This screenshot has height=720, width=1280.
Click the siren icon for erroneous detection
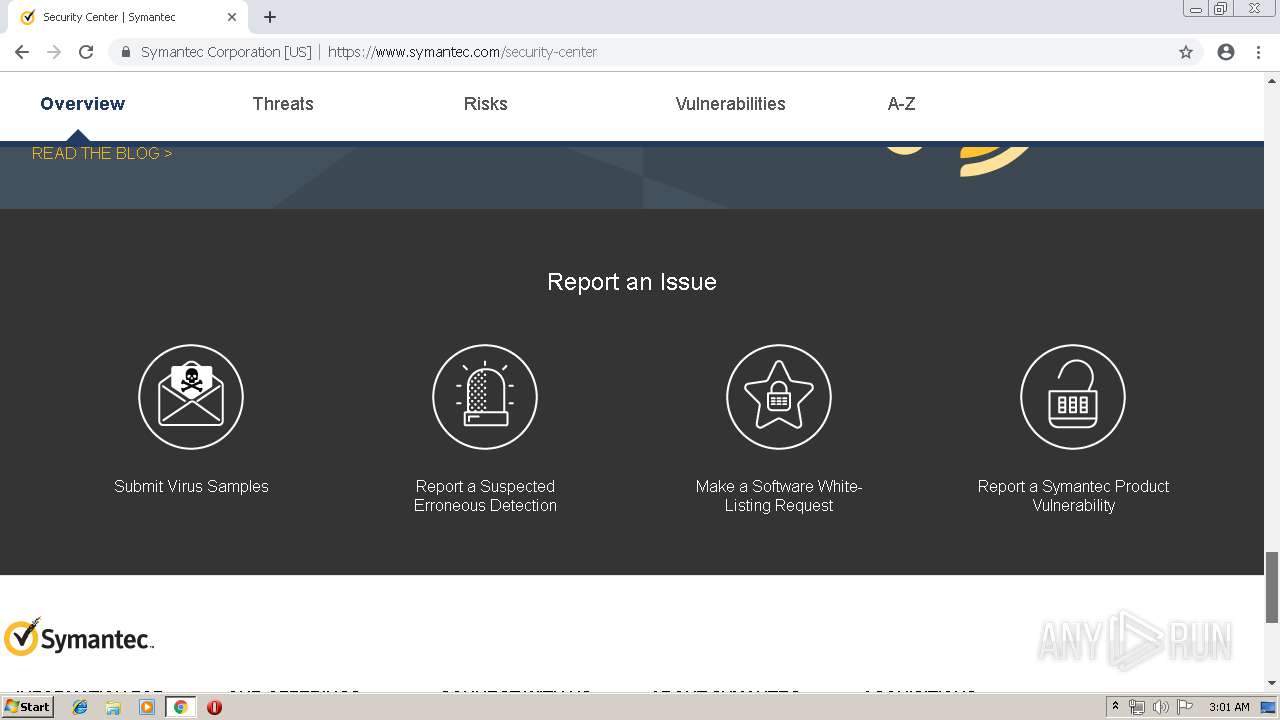click(485, 397)
